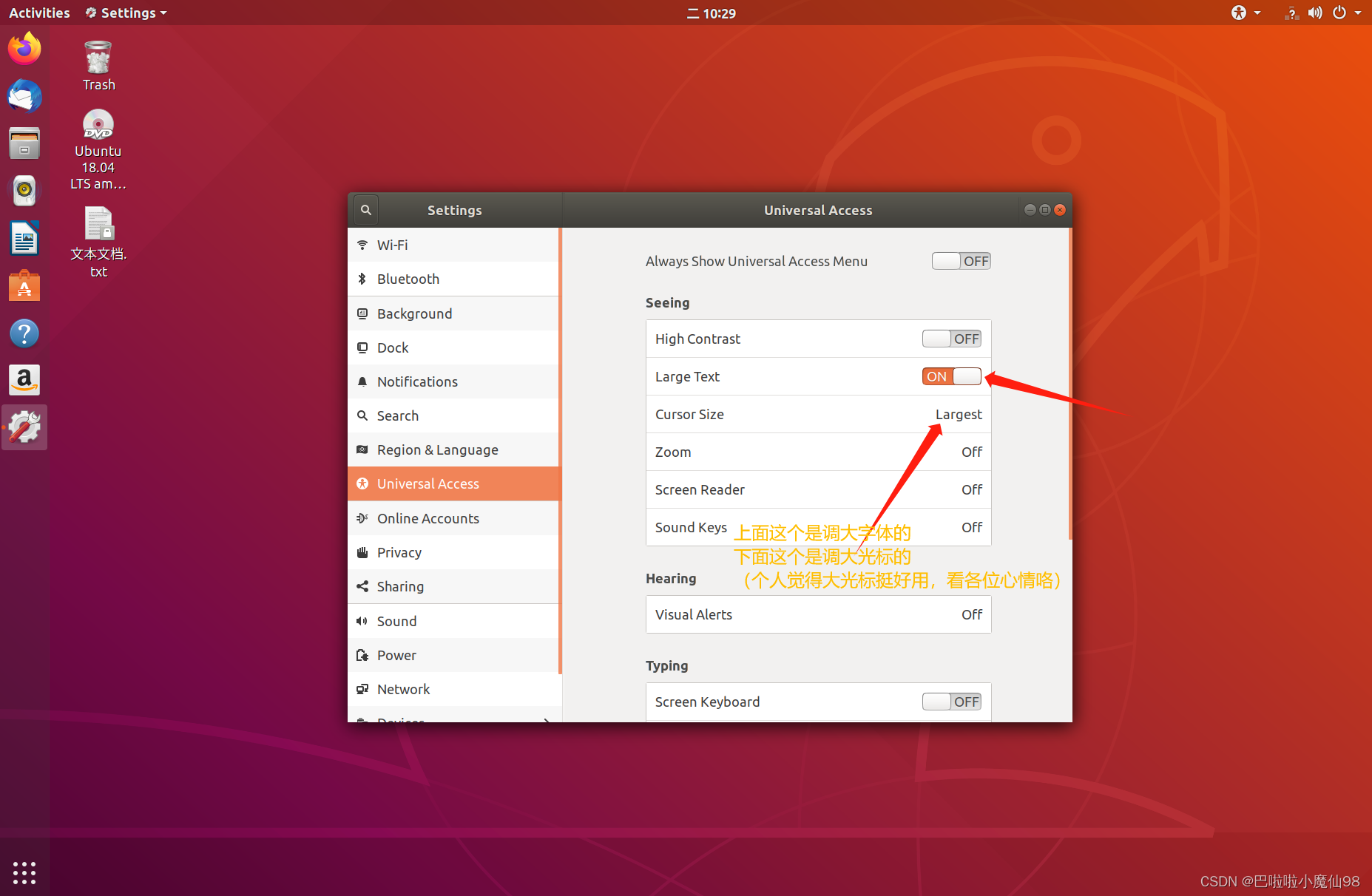
Task: Open Ubuntu Software from the dock
Action: 24,285
